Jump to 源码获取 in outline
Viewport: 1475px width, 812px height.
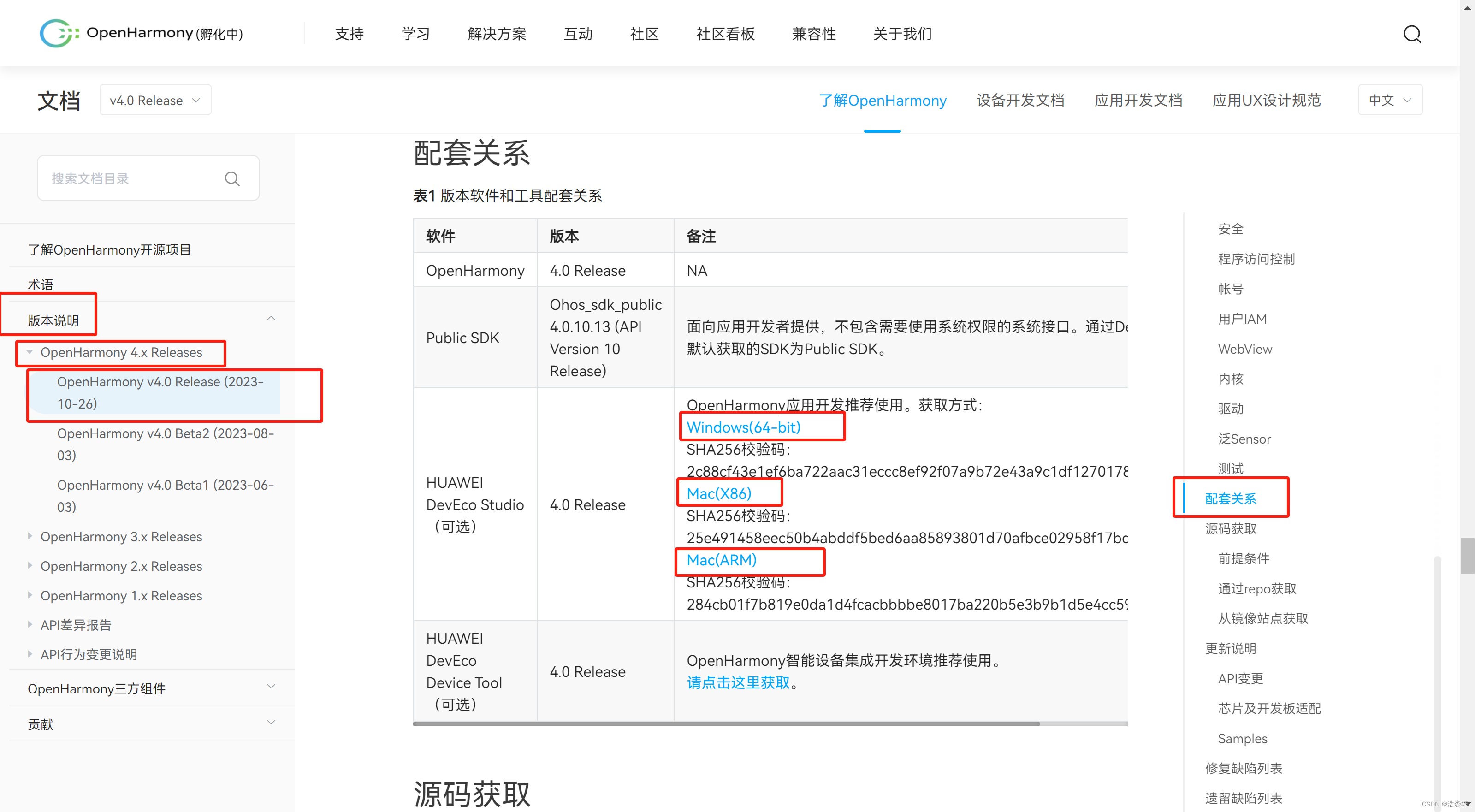pyautogui.click(x=1231, y=528)
